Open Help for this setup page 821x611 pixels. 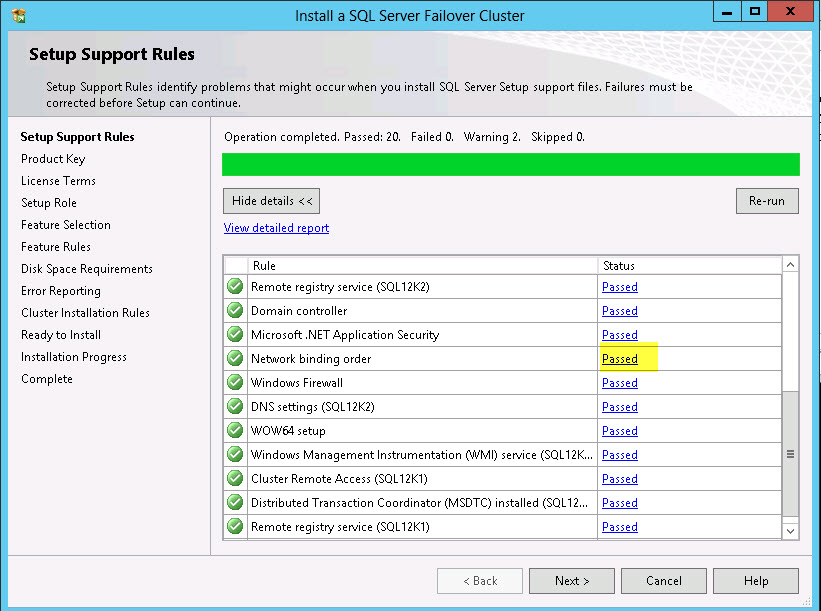point(756,581)
